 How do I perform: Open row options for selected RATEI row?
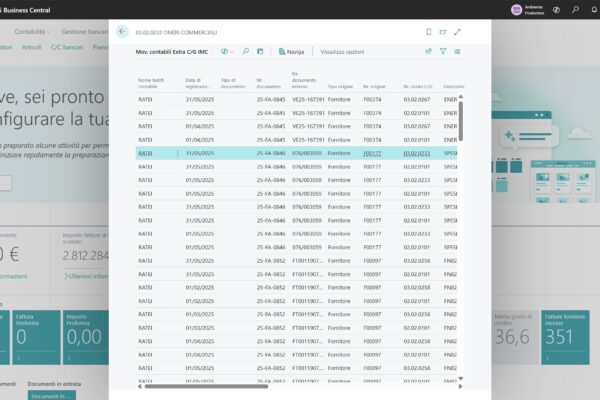[x=178, y=153]
